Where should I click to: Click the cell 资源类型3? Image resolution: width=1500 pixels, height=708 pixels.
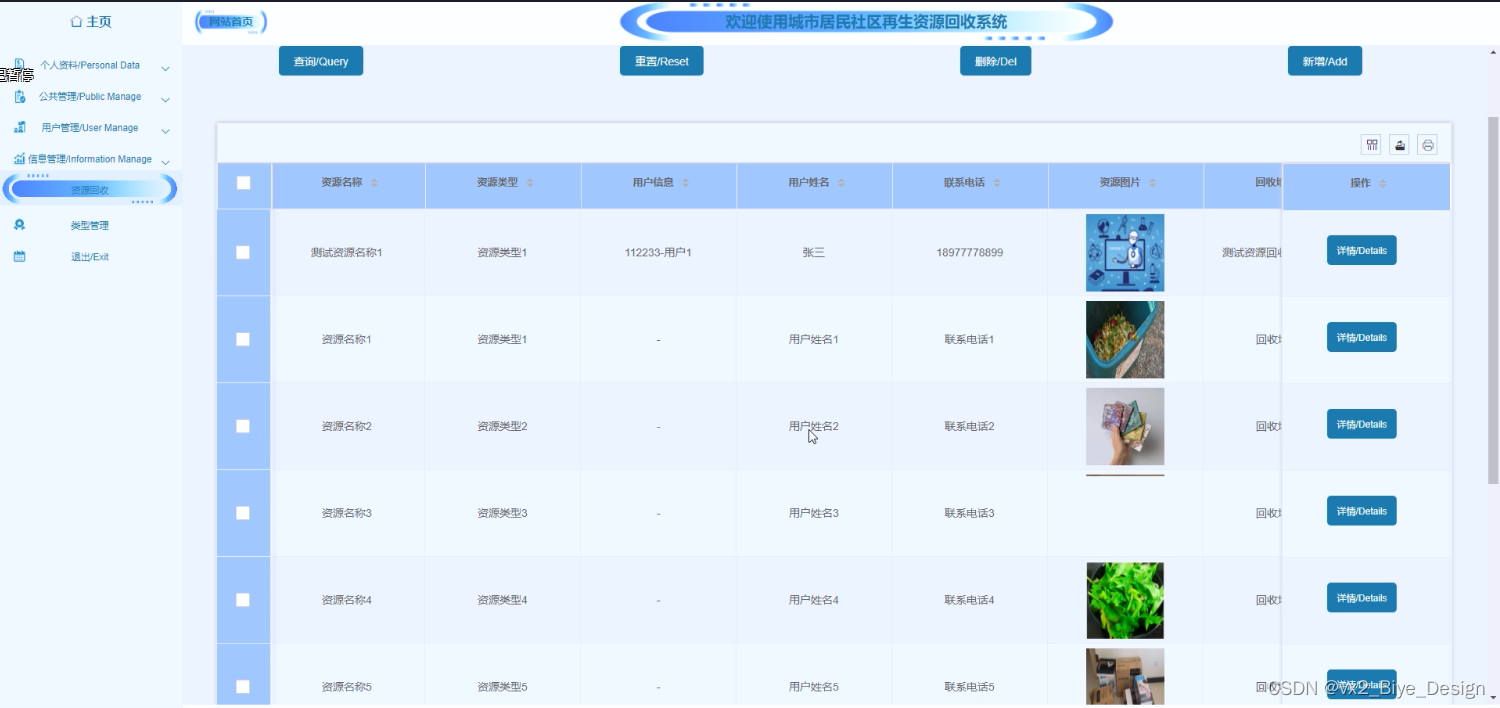coord(502,513)
